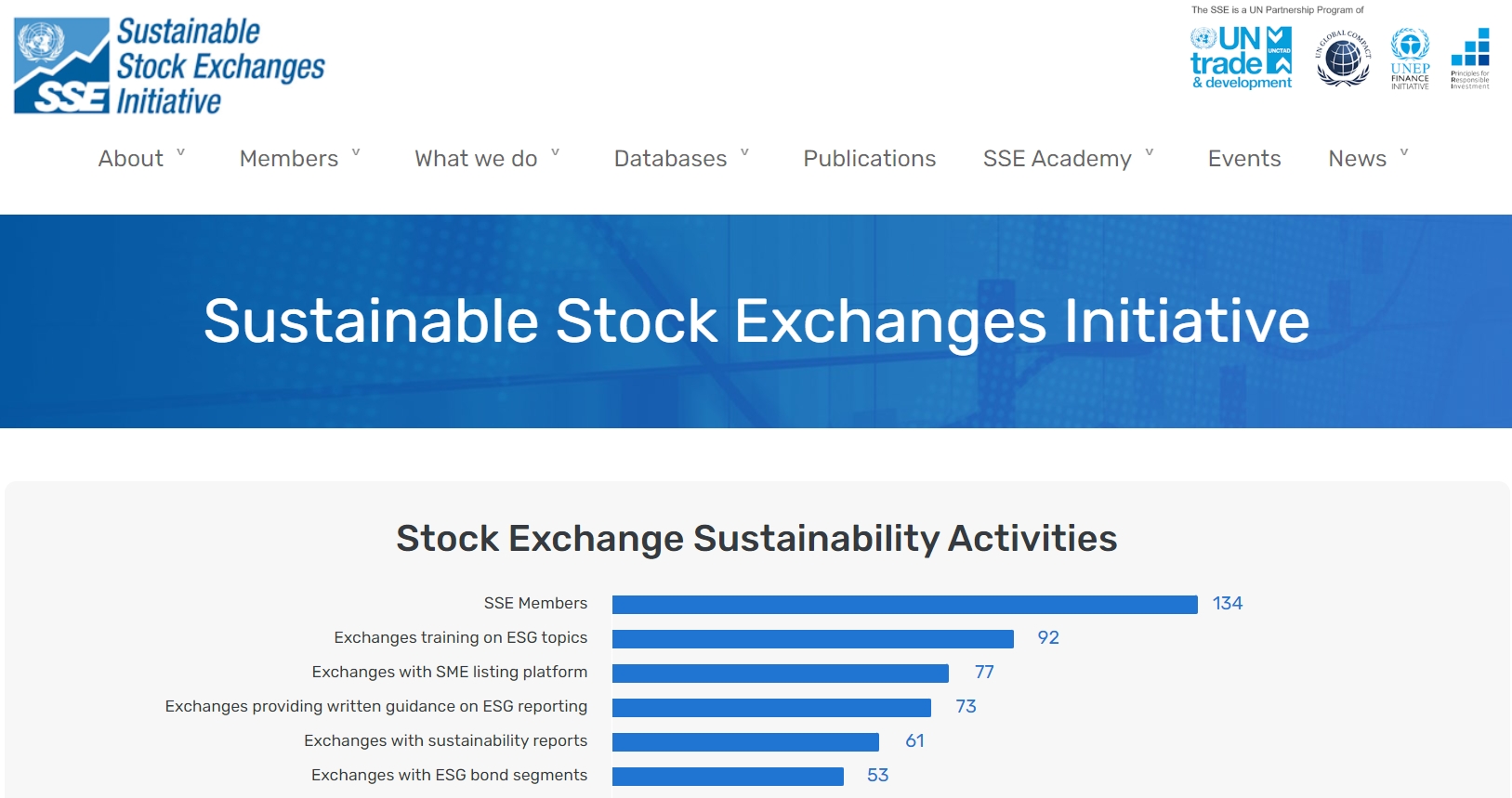This screenshot has height=798, width=1512.
Task: Select the 'SSE Members' chart label
Action: coord(535,603)
